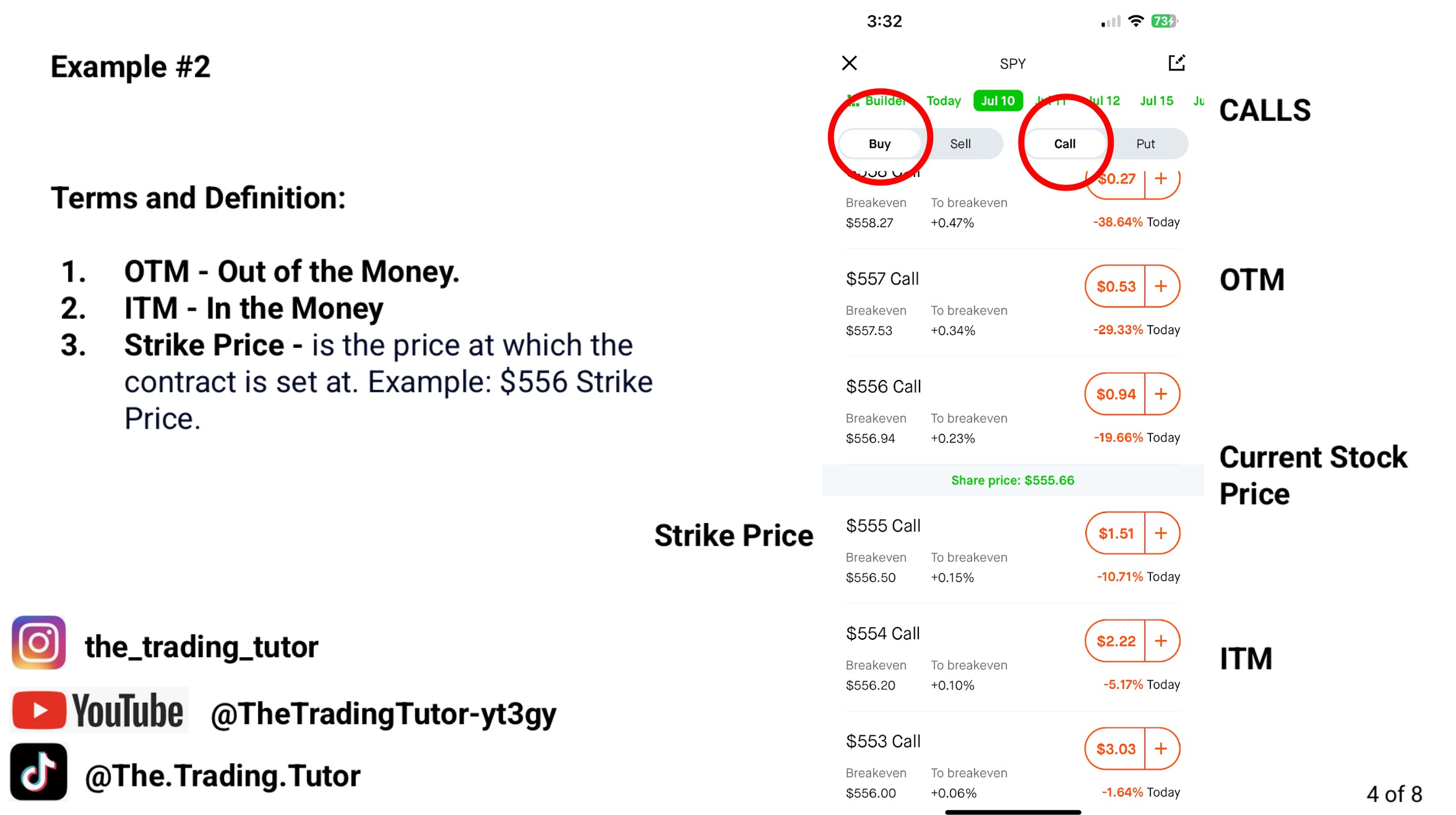Tap the $0.53 price button

click(1116, 287)
